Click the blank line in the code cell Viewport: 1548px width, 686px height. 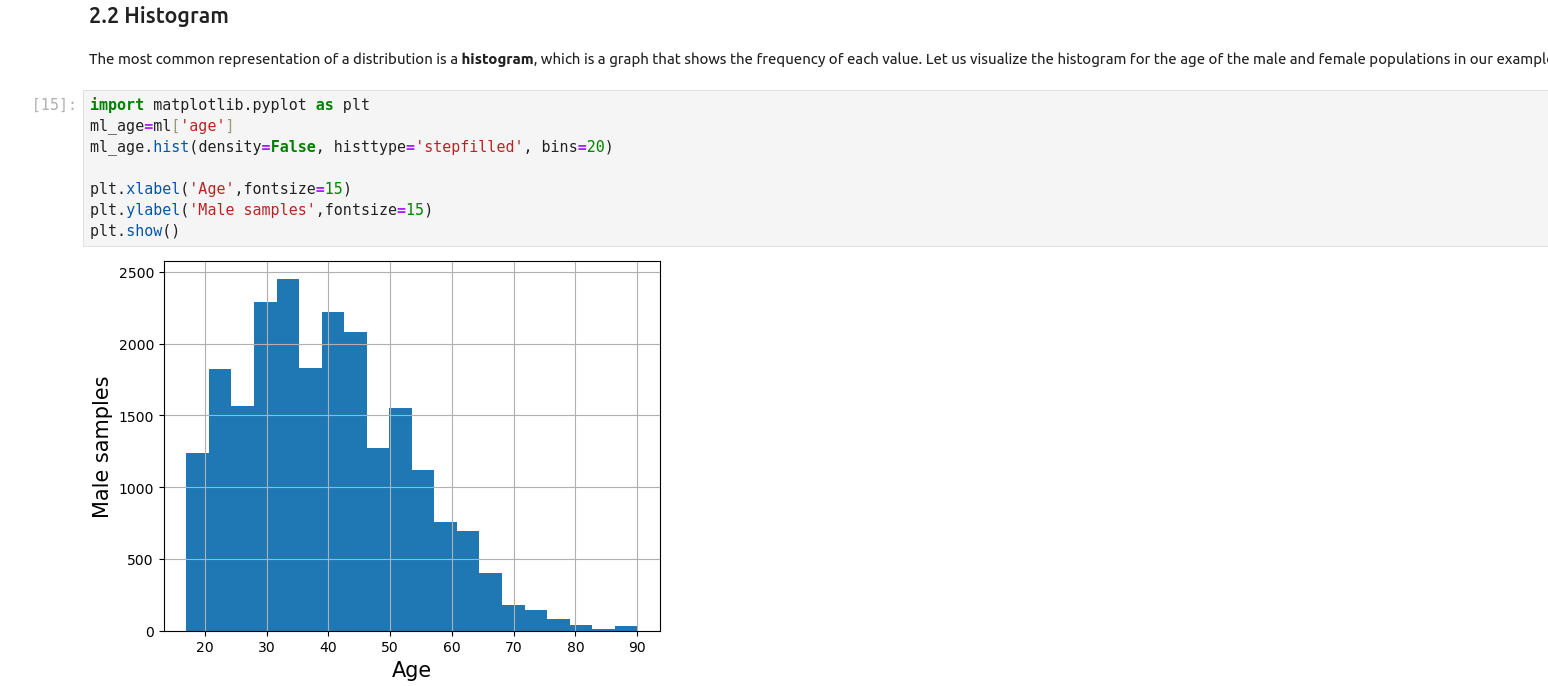[x=300, y=168]
